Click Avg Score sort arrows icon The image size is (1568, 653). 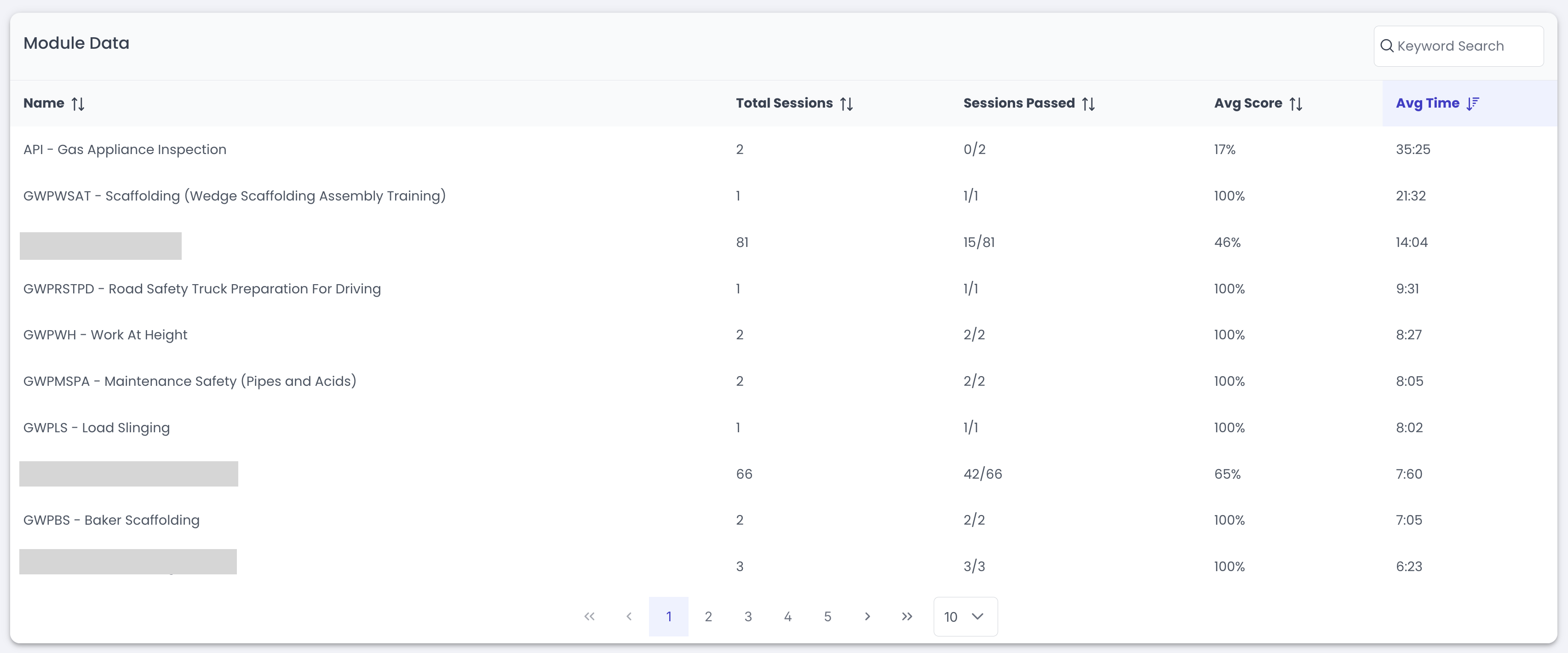(1295, 104)
